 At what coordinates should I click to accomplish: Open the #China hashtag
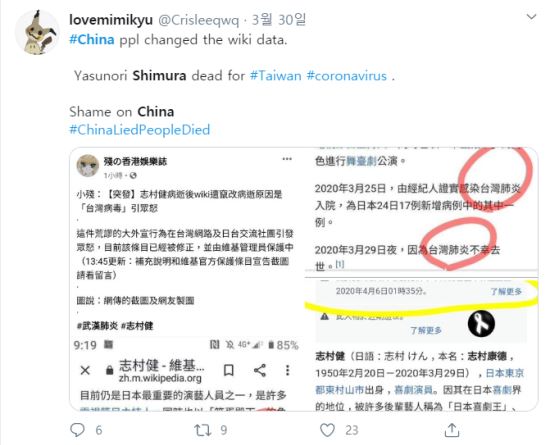[92, 40]
